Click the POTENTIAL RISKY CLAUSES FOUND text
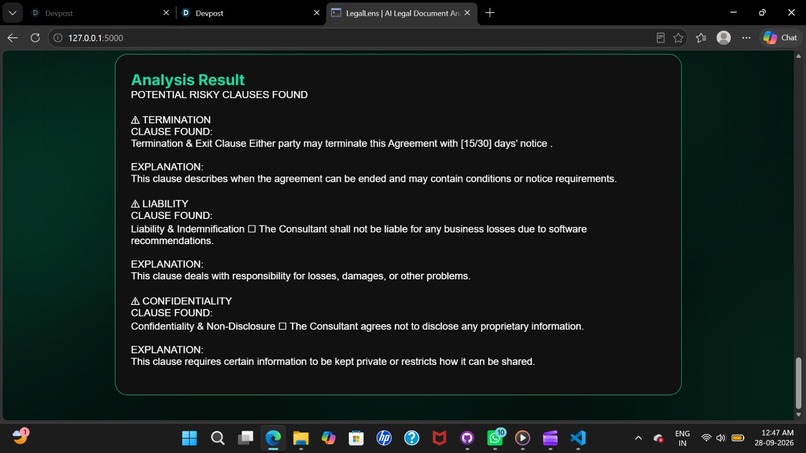 click(x=219, y=95)
